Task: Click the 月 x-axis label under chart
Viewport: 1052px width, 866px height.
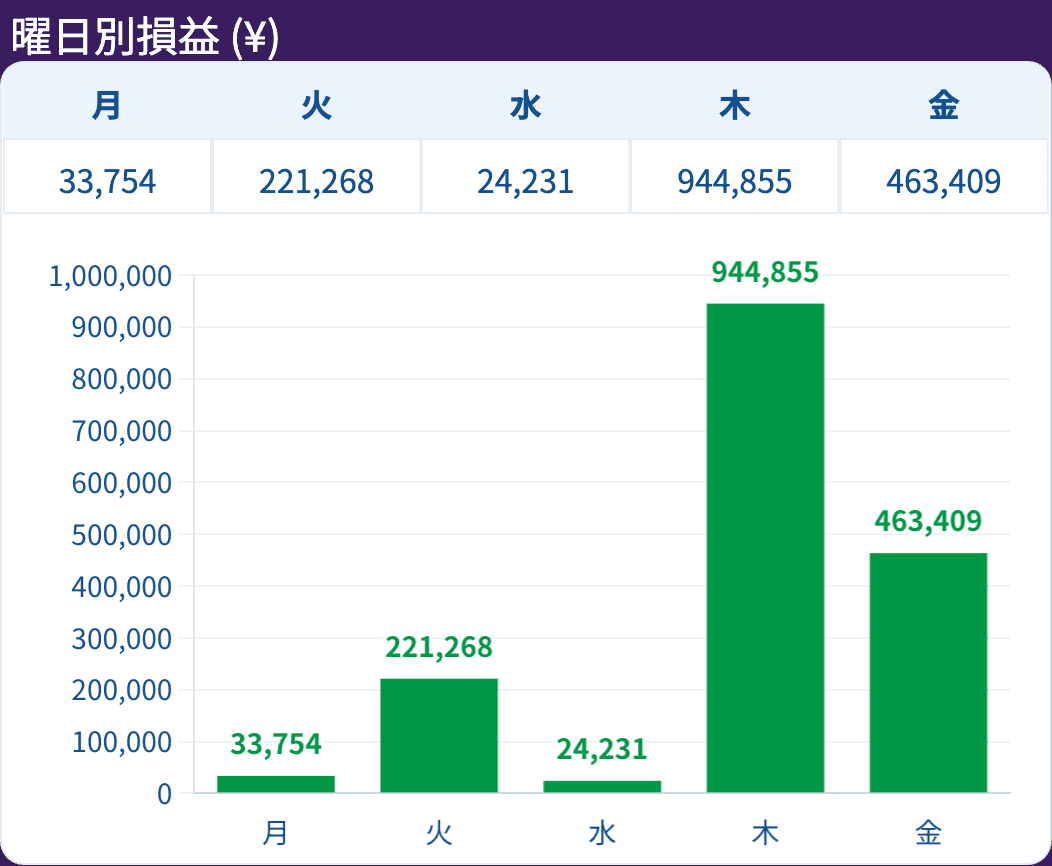Action: coord(275,833)
